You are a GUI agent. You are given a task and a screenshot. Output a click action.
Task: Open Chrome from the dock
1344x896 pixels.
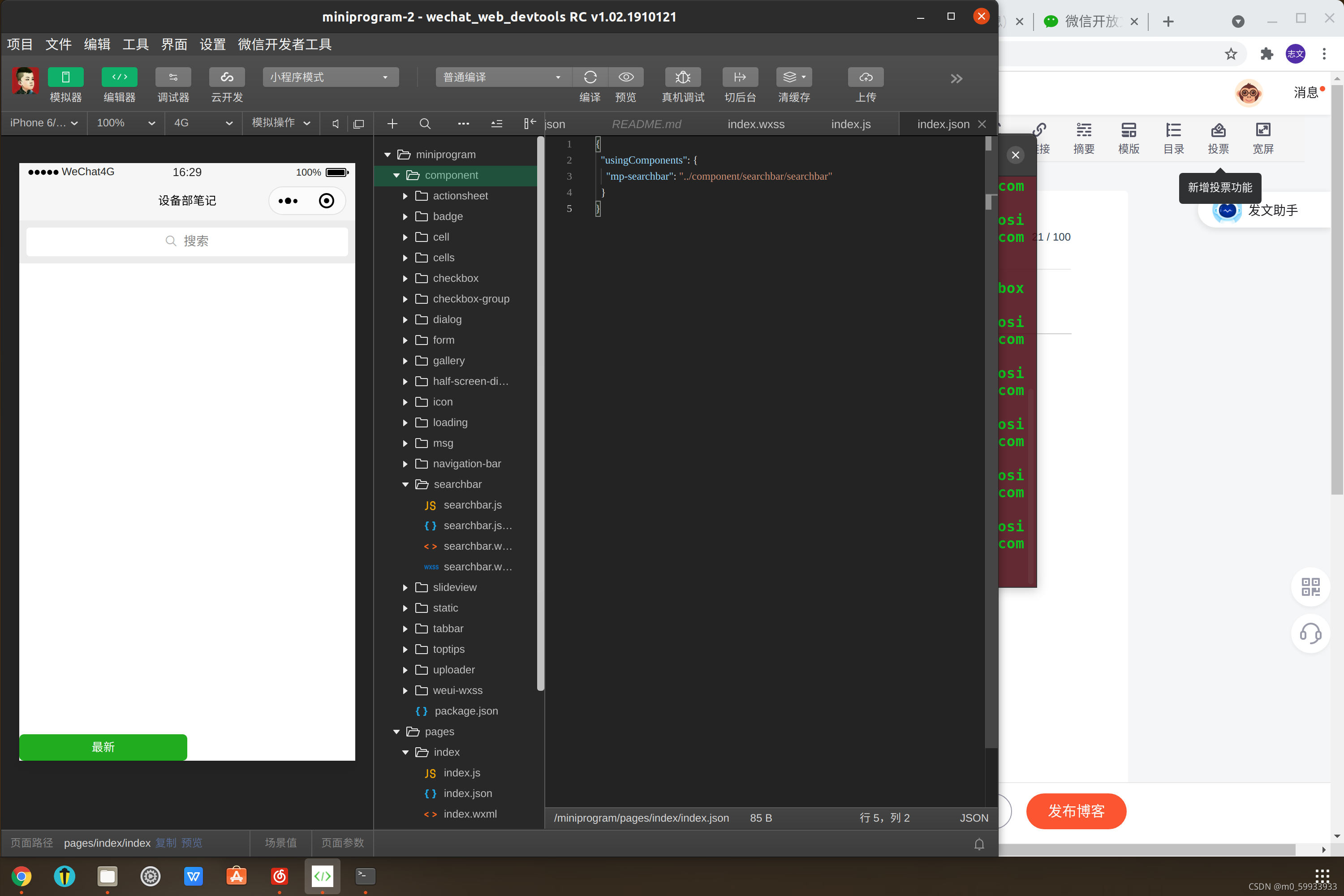tap(22, 876)
